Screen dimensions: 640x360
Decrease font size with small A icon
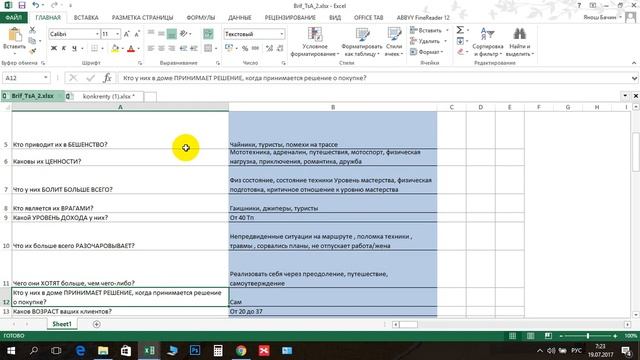pos(137,34)
